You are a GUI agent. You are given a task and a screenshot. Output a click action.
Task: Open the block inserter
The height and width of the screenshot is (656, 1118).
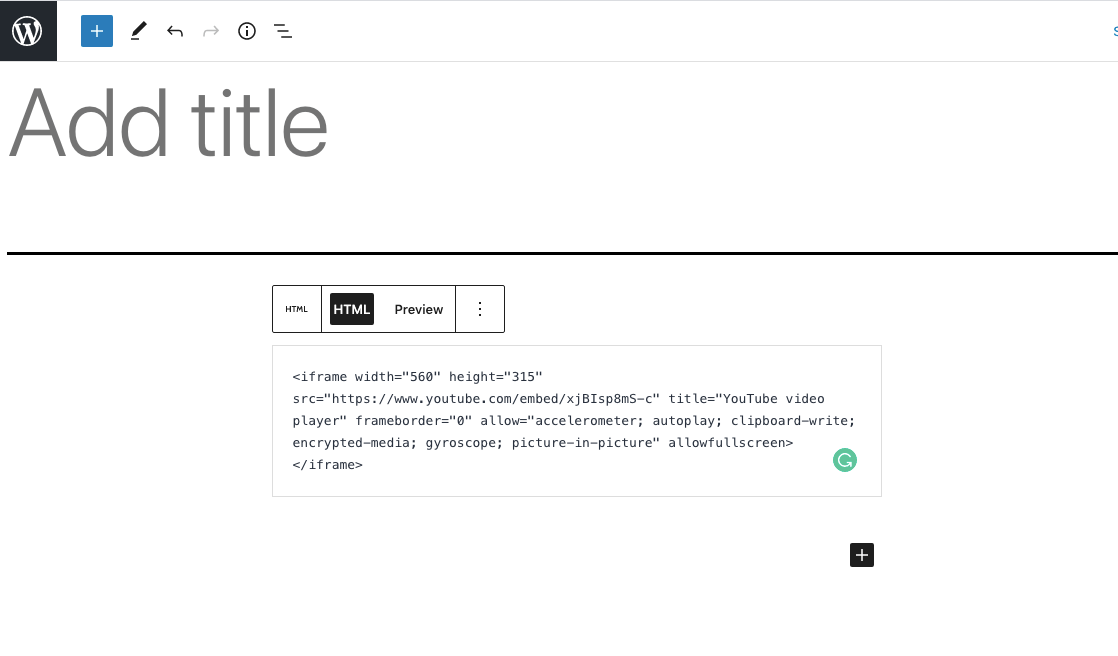[96, 31]
